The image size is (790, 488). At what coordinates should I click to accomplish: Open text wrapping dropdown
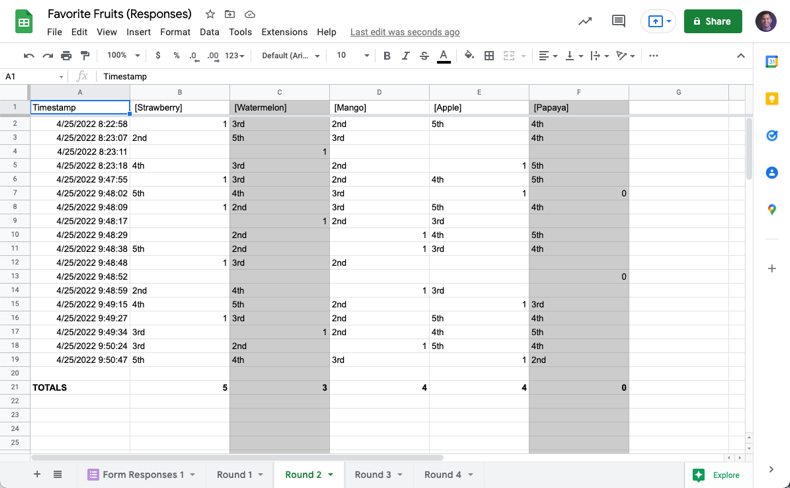pos(600,56)
